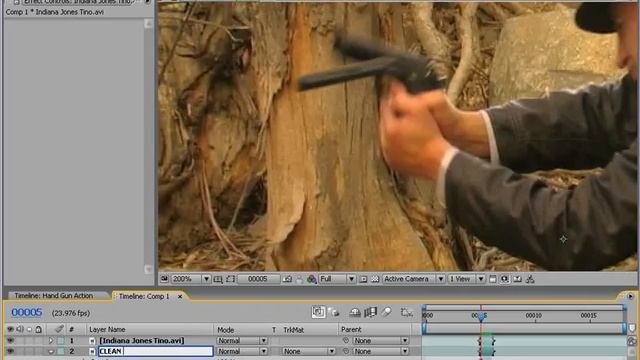Click the Audio speaker column header icon

tap(20, 329)
